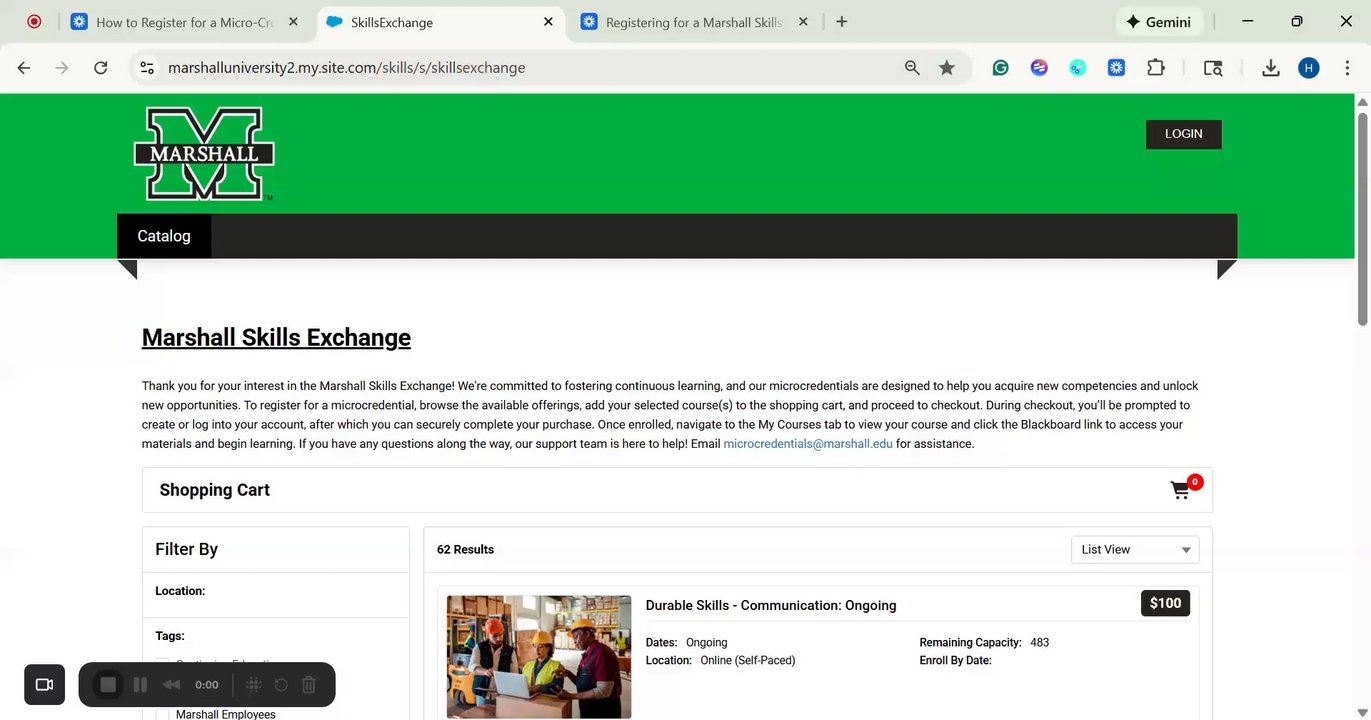Close the 'Registering for a Marshall Skills' tab
The image size is (1371, 720).
[803, 21]
